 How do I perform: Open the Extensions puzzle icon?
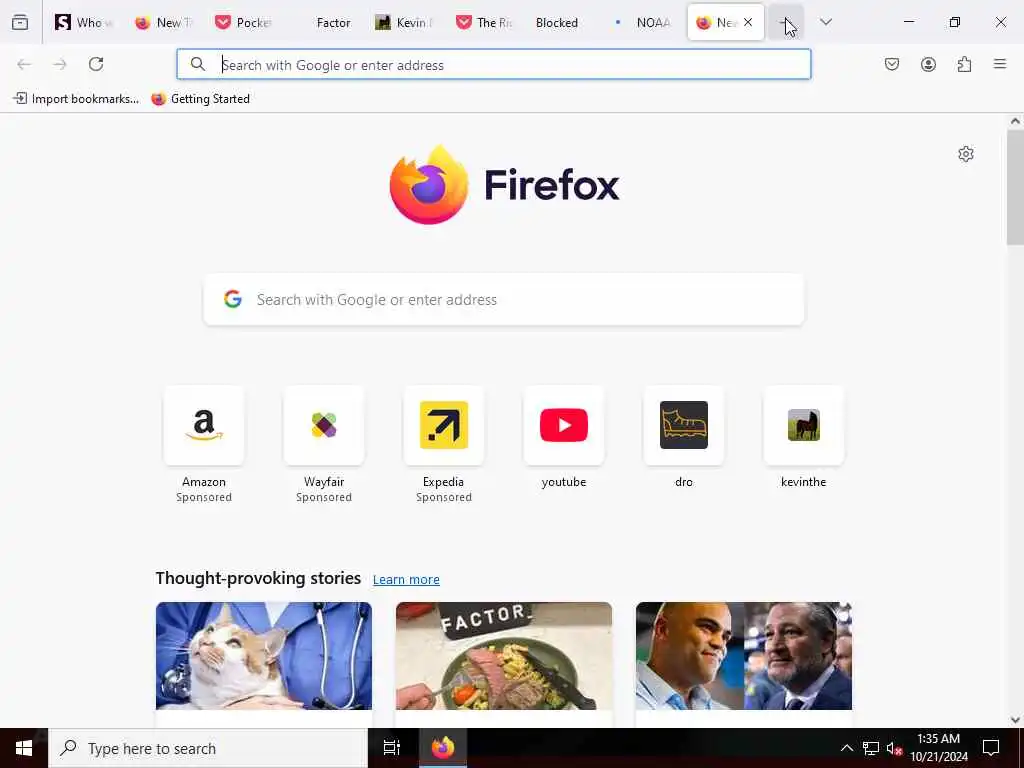[965, 64]
